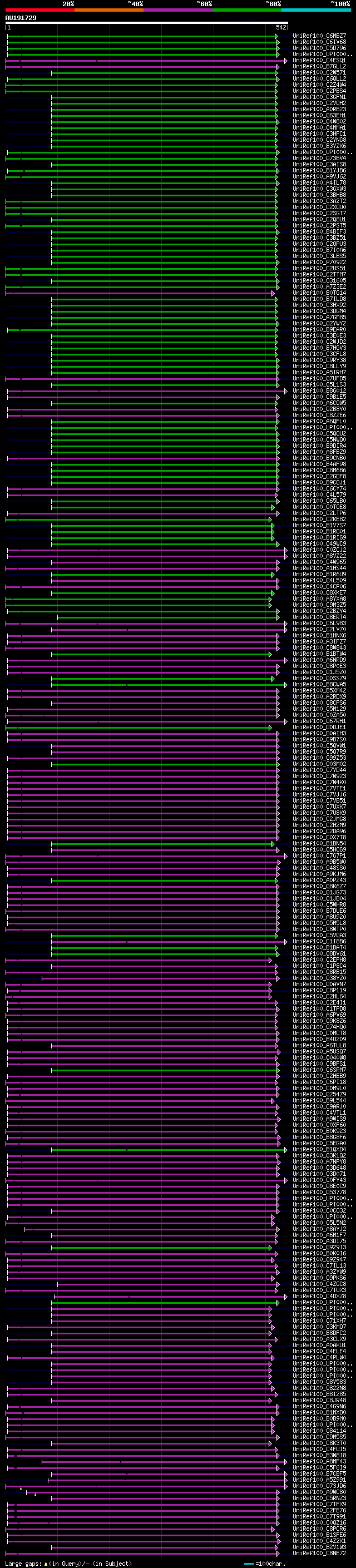Select the UniRef100_C7YD44 label
Screen dimensions: 356x1568
click(x=319, y=770)
